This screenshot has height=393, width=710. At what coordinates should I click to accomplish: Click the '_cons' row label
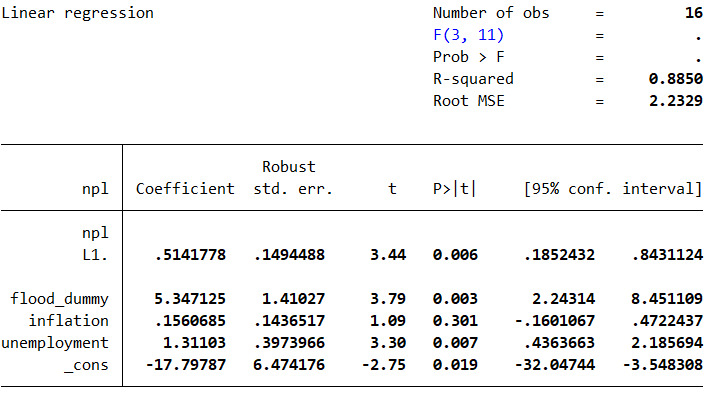pyautogui.click(x=86, y=365)
